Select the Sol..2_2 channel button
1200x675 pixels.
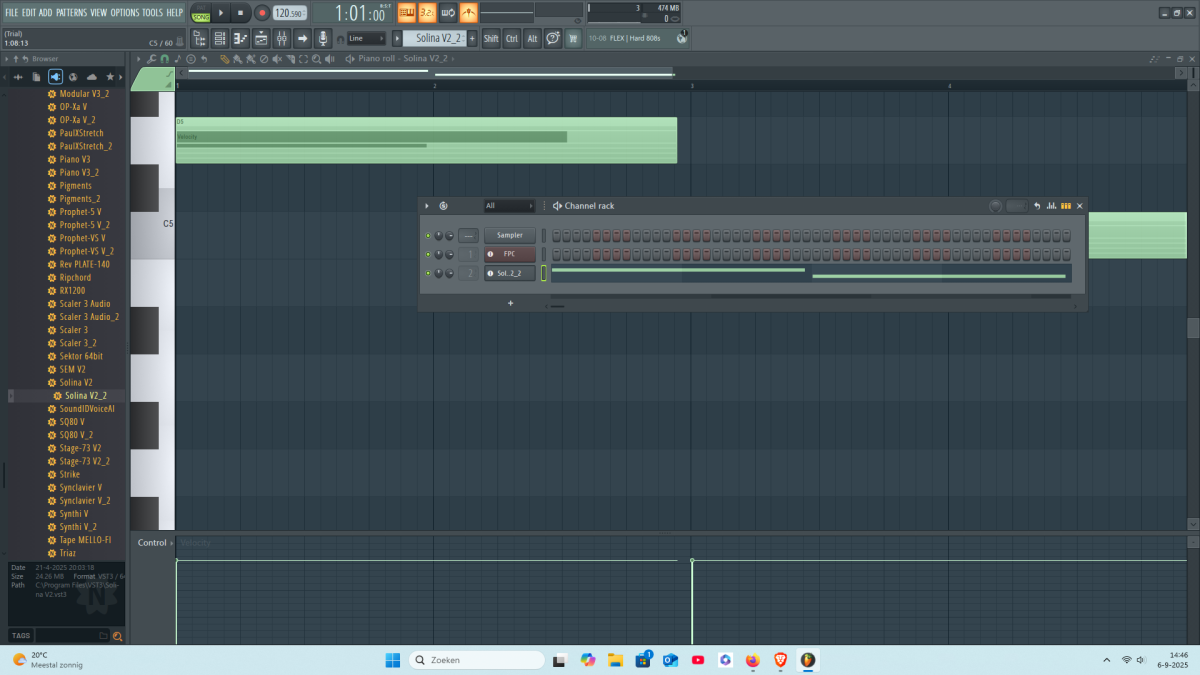point(510,273)
